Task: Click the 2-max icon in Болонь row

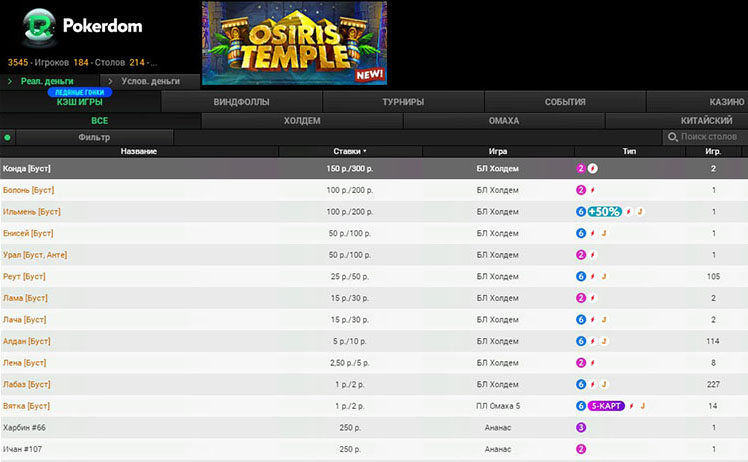Action: point(581,190)
